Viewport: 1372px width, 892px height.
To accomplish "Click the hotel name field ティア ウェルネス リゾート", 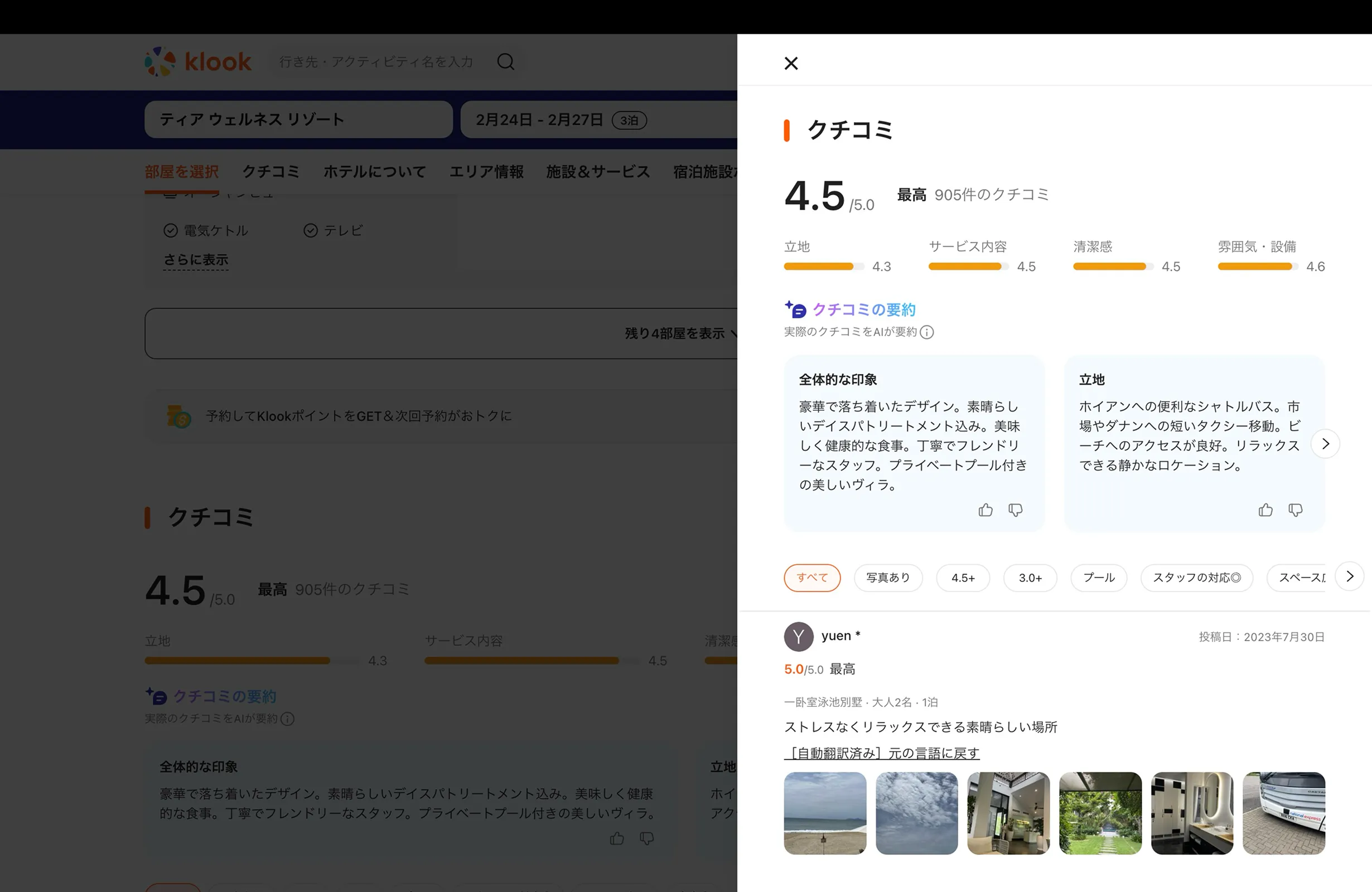I will point(298,119).
